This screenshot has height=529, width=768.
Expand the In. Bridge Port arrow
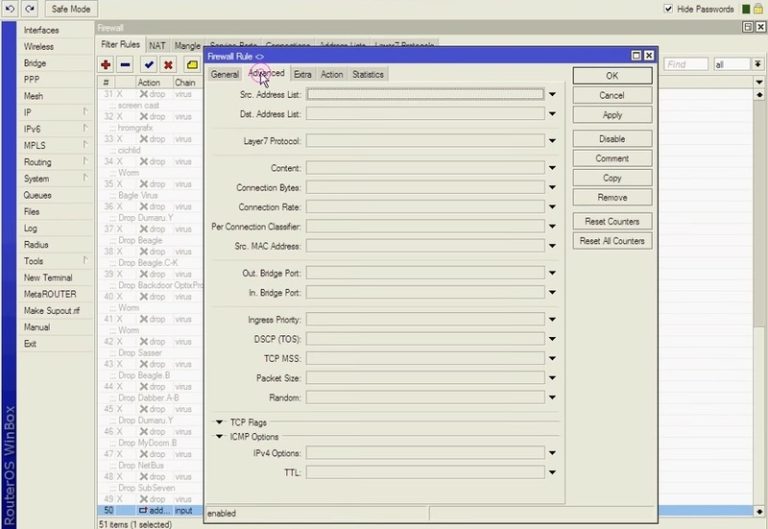(x=552, y=292)
